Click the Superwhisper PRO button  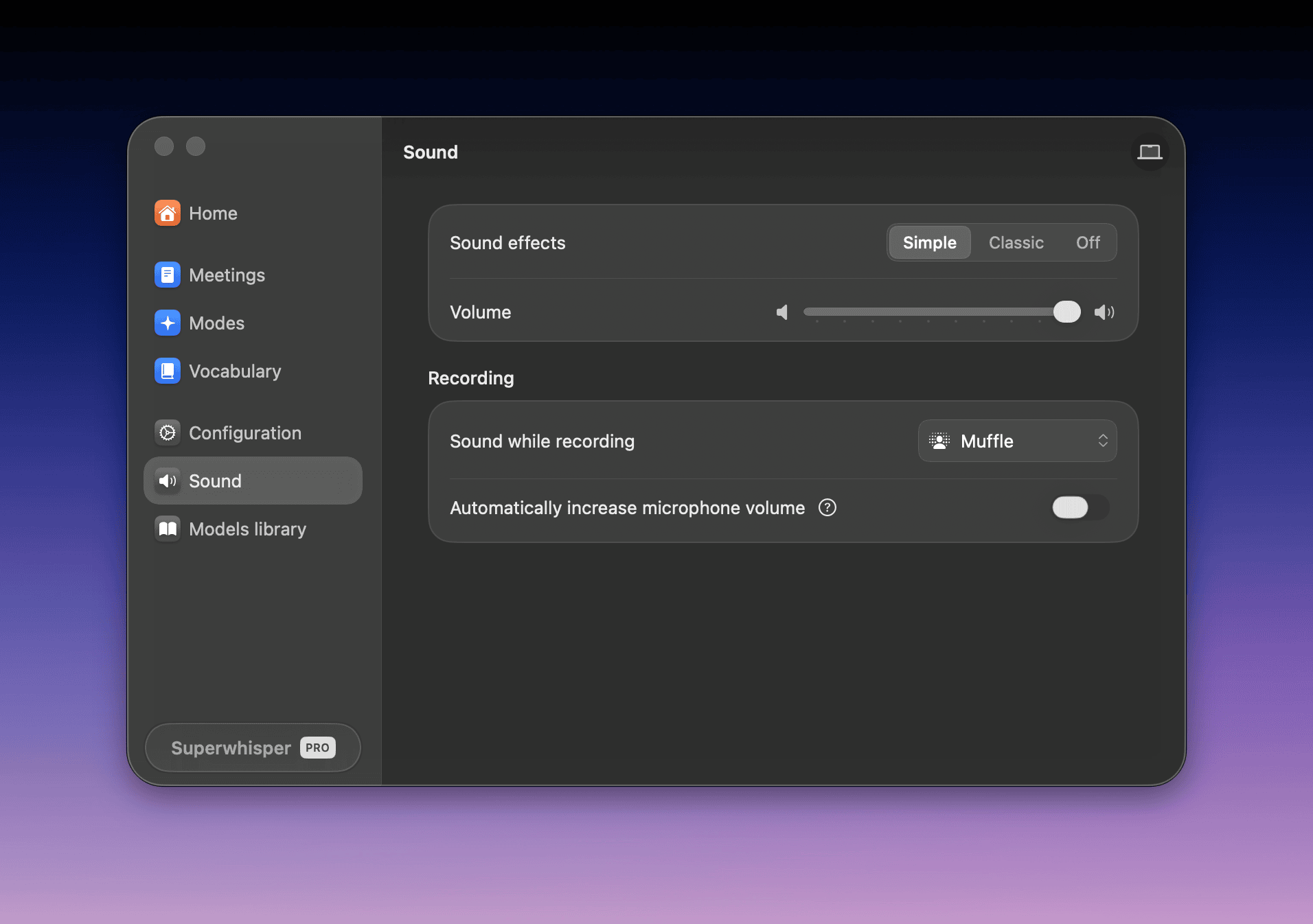tap(253, 748)
